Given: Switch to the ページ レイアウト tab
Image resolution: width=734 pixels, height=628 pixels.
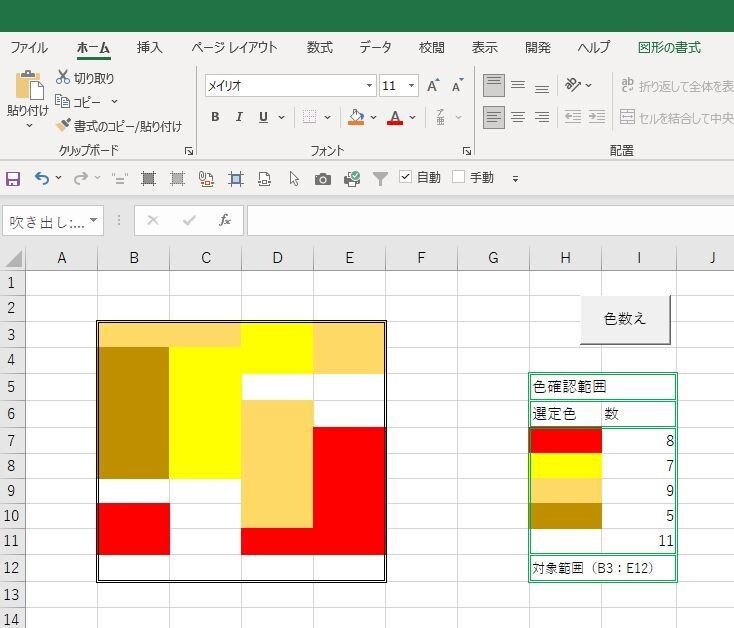Looking at the screenshot, I should 234,48.
